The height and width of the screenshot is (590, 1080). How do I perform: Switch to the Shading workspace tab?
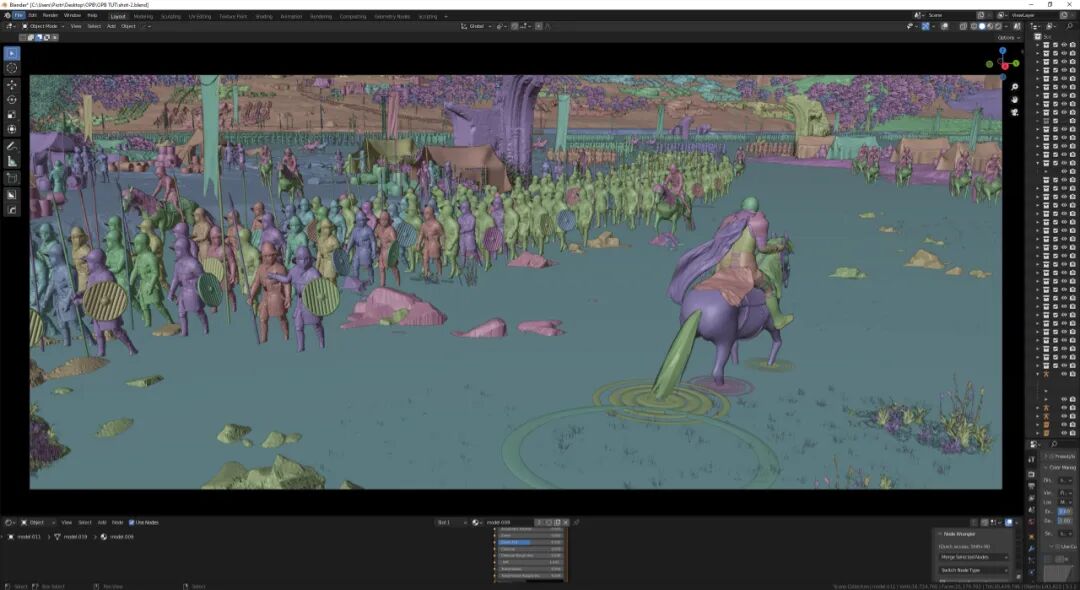click(x=264, y=16)
